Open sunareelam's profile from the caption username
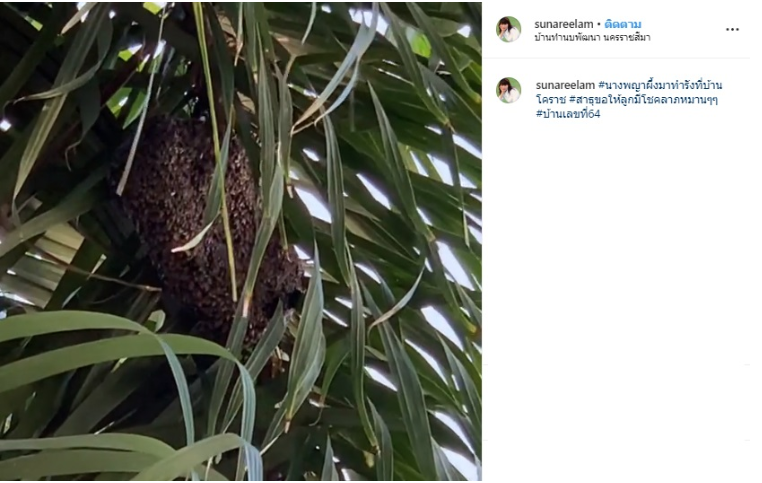Screen dimensions: 762x483 click(565, 85)
